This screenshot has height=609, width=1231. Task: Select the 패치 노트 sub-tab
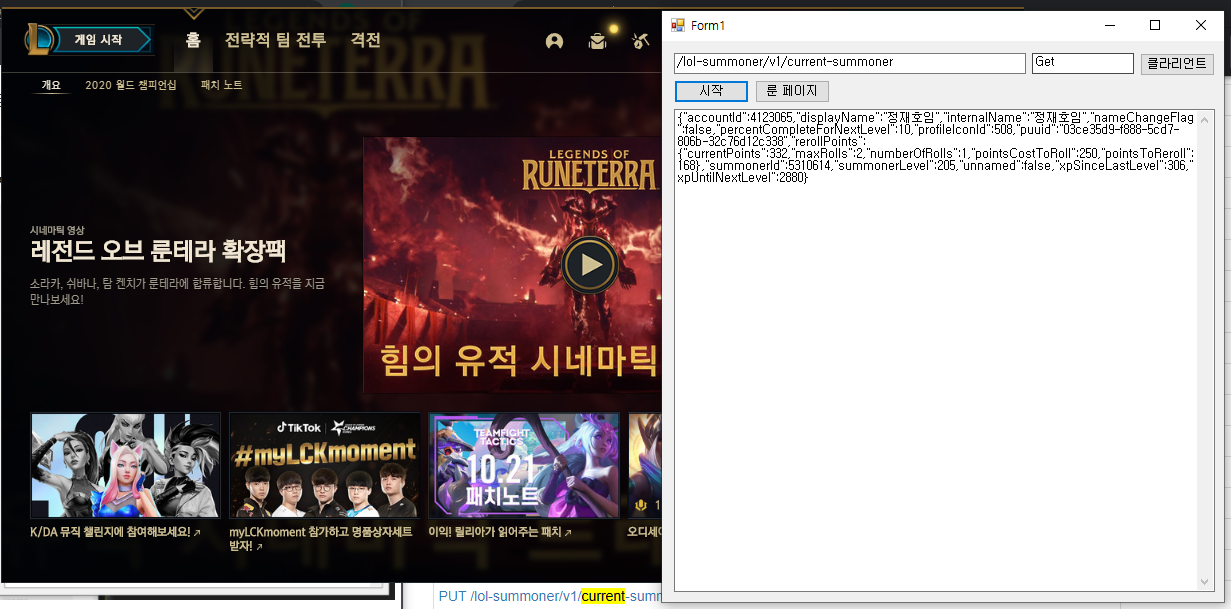[221, 86]
